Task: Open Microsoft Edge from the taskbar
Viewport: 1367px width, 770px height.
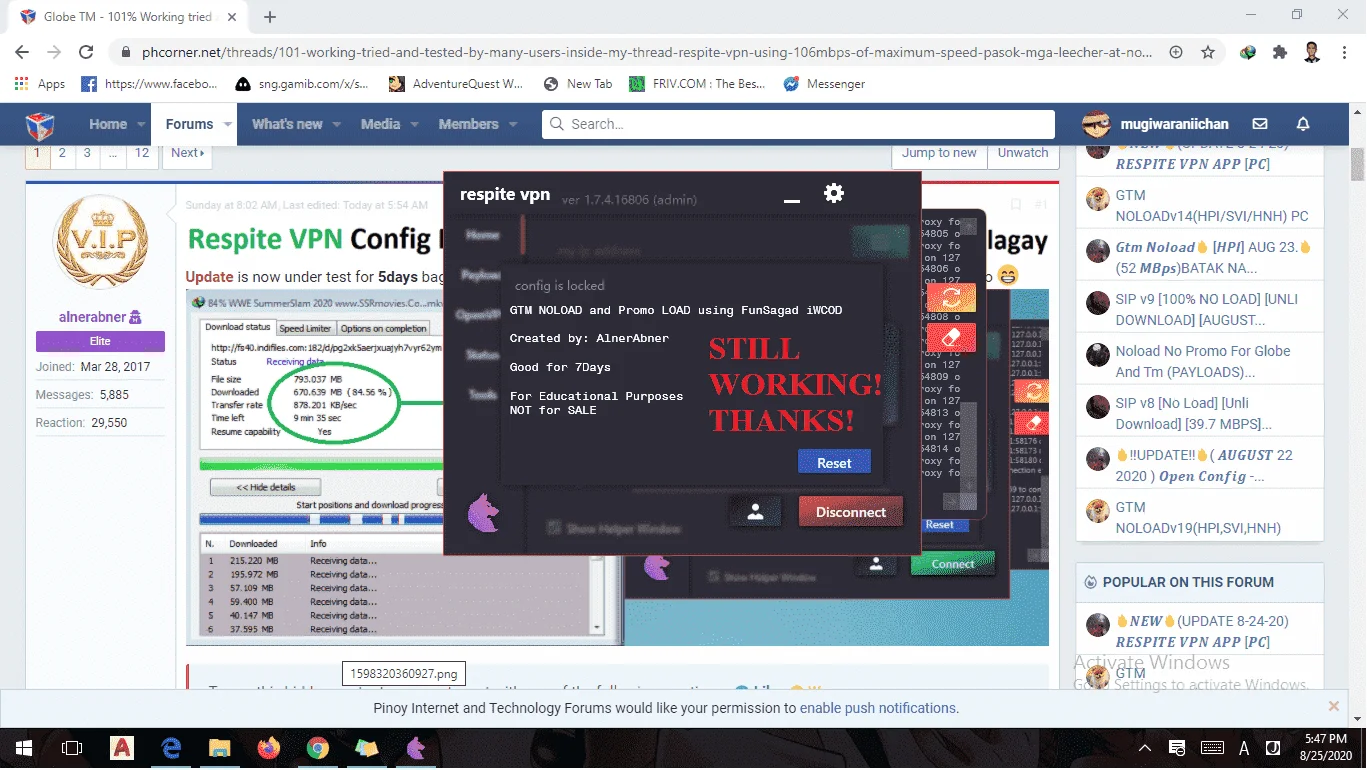Action: (x=171, y=747)
